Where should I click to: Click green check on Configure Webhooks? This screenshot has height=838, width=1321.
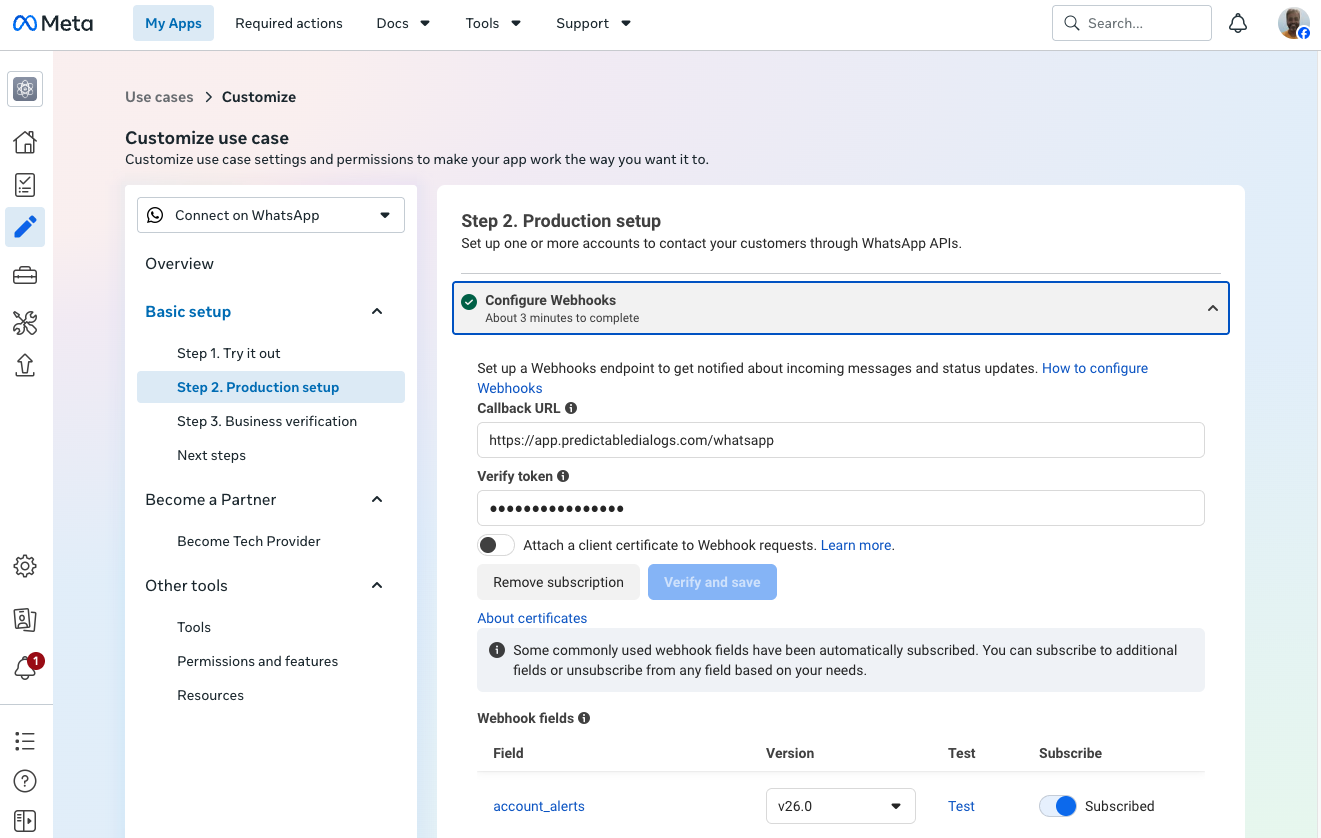click(x=469, y=302)
